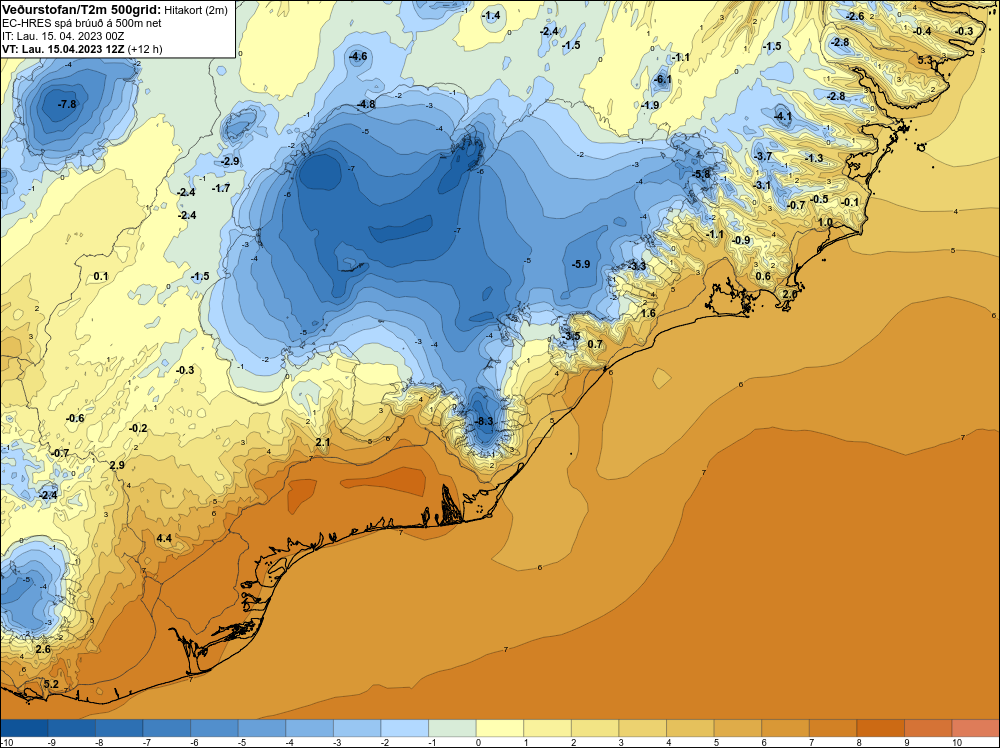This screenshot has width=1000, height=748.
Task: Click the 2.0 temperature value near coast
Action: (790, 294)
